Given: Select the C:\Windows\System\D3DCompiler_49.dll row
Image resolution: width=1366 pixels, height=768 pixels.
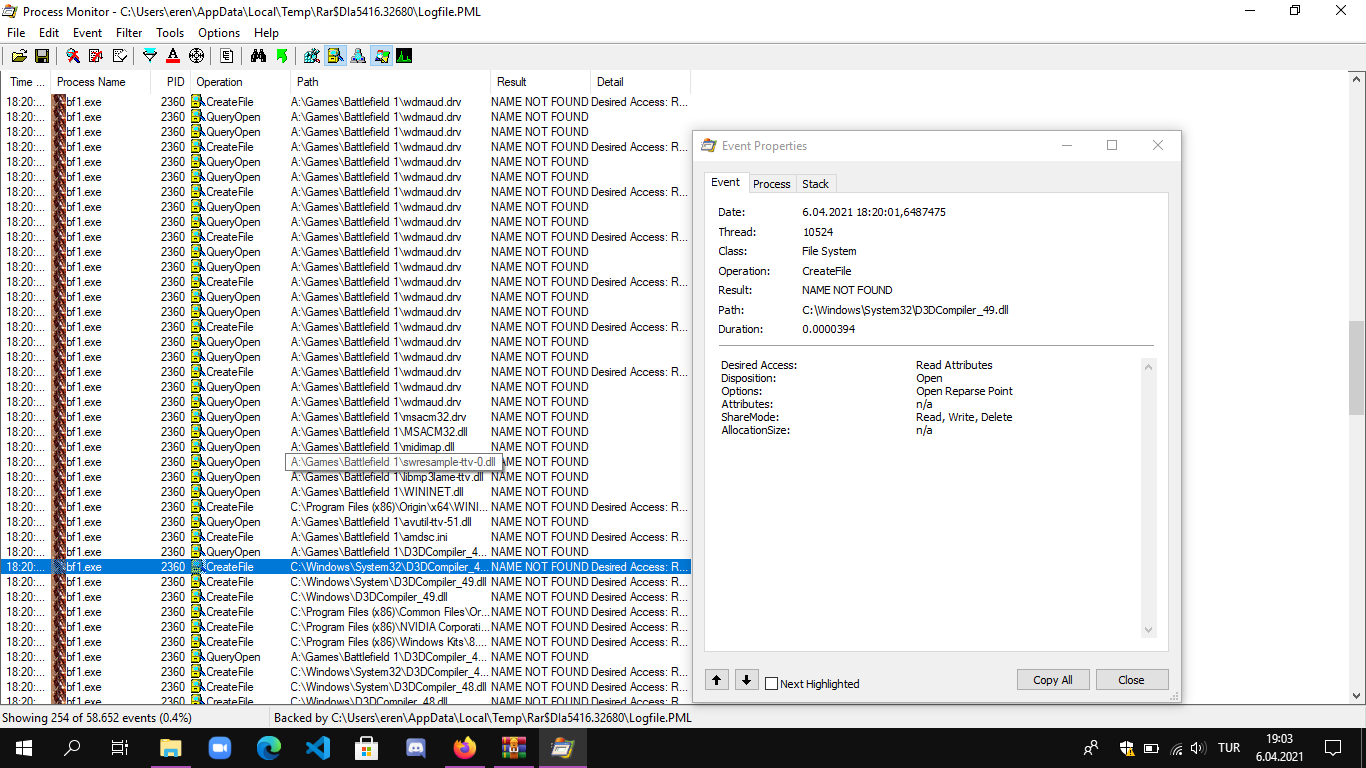Looking at the screenshot, I should click(x=345, y=582).
